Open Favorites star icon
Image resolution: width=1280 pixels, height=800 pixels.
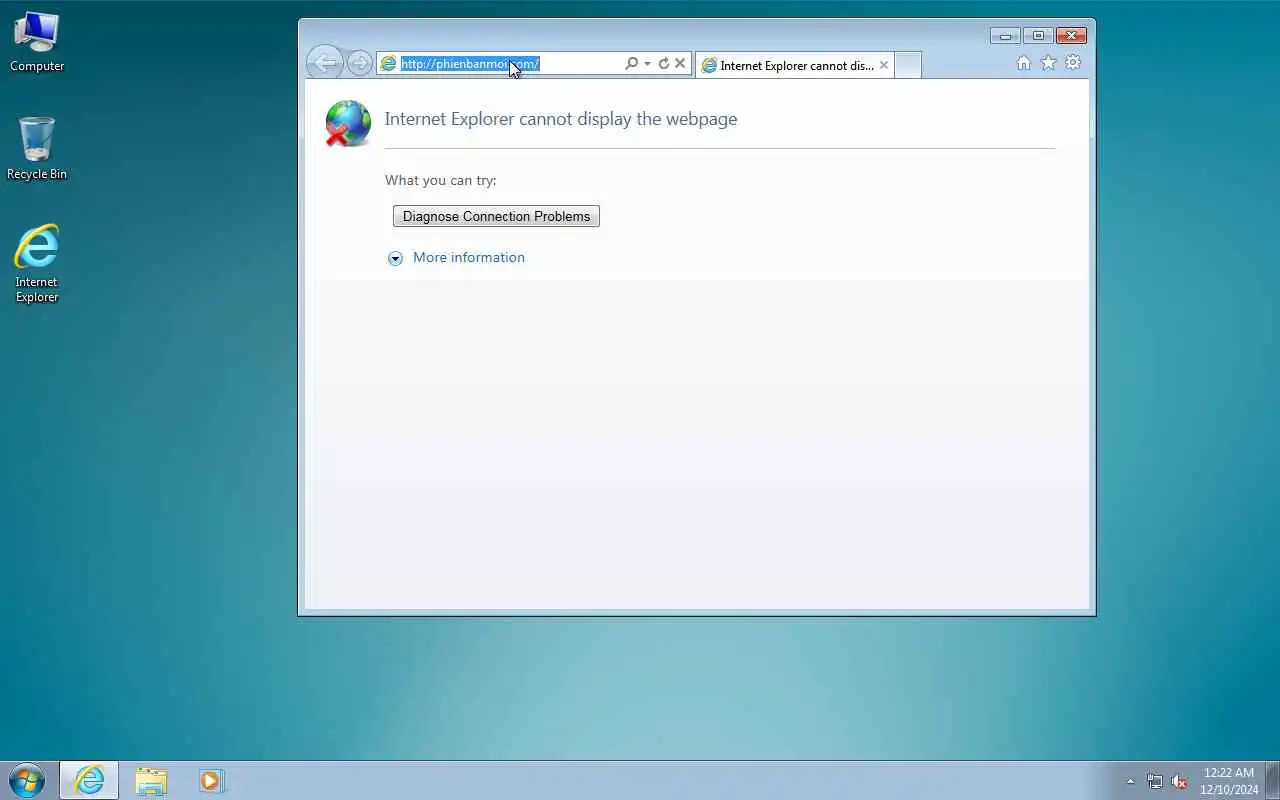[x=1048, y=63]
